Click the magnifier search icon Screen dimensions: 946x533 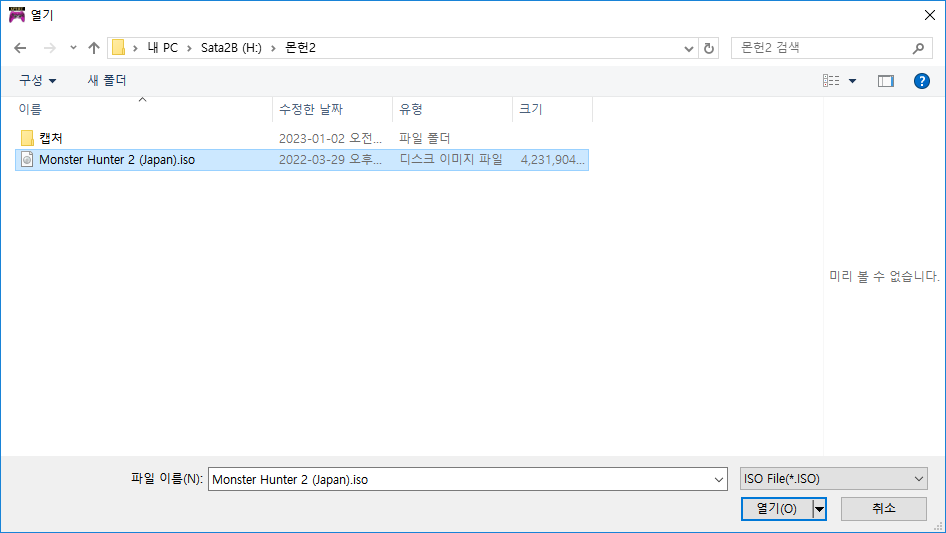tap(918, 48)
